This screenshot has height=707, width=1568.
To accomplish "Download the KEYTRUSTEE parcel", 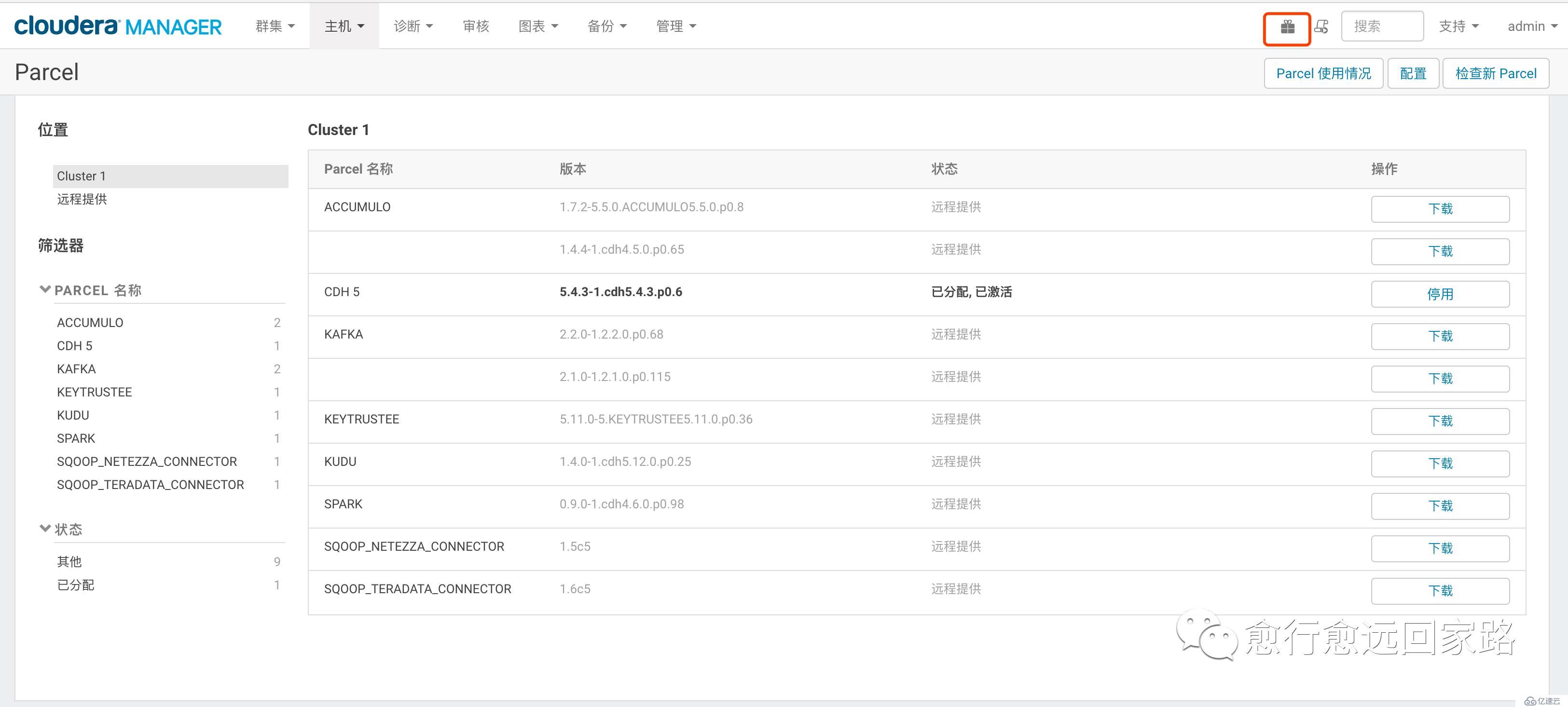I will click(1440, 421).
